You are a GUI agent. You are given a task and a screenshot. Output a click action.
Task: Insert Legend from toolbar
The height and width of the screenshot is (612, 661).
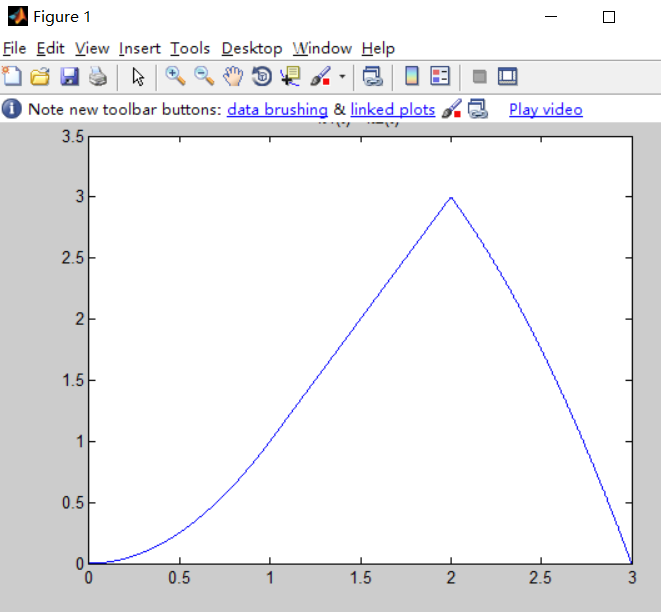pyautogui.click(x=440, y=76)
